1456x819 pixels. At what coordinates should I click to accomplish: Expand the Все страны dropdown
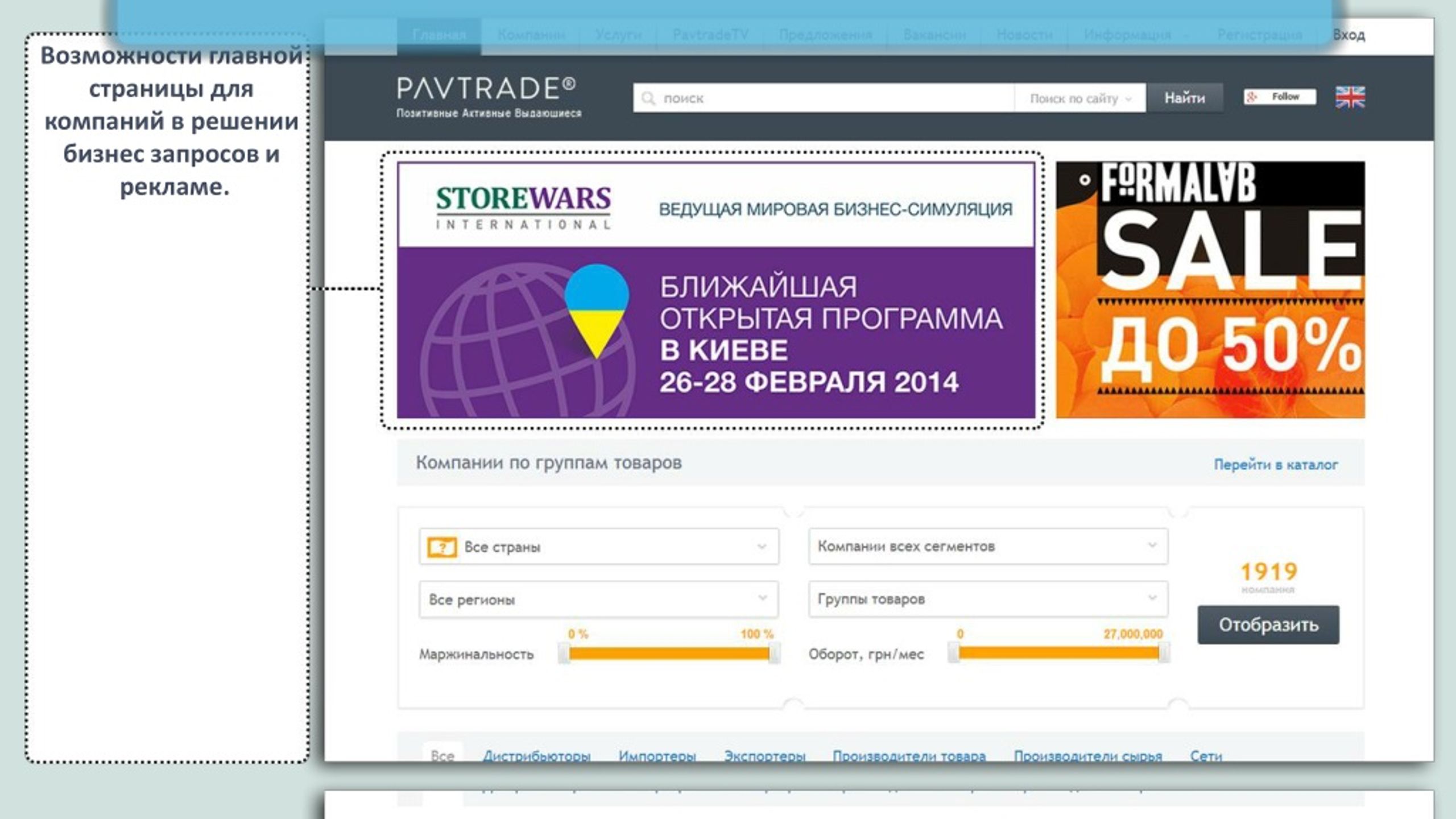coord(599,547)
